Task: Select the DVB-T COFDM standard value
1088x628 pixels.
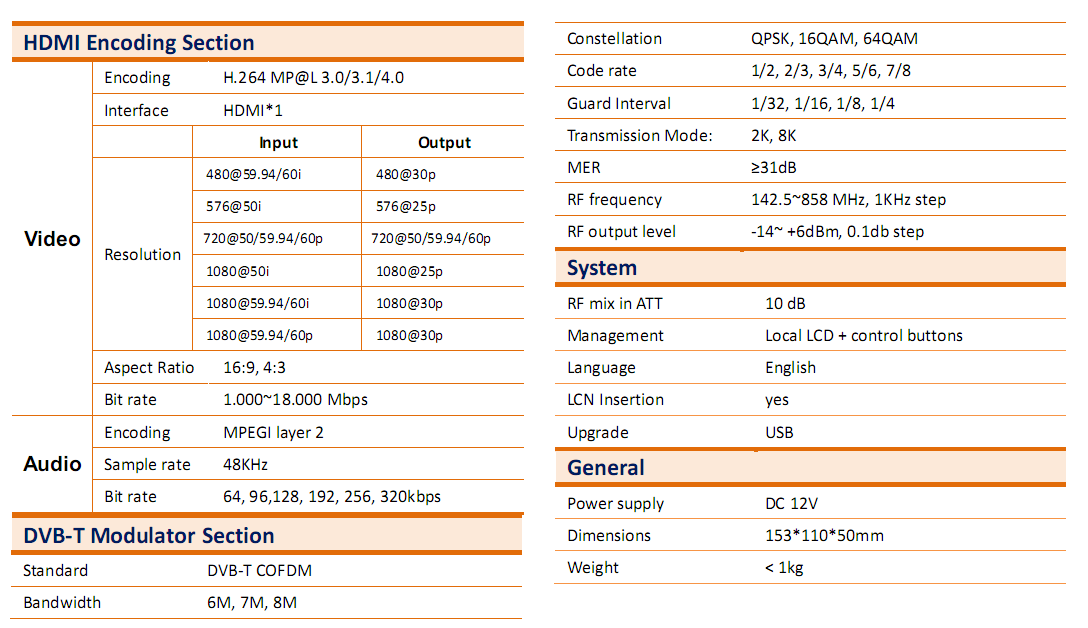Action: point(260,570)
